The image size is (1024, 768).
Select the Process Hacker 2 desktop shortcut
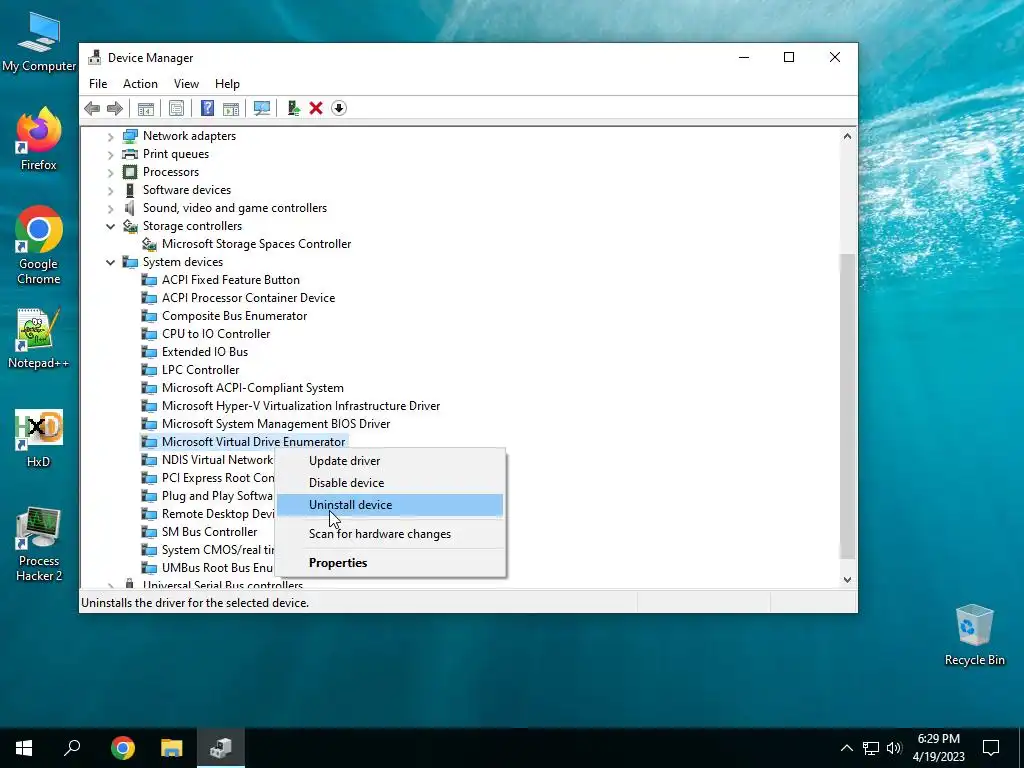coord(39,545)
